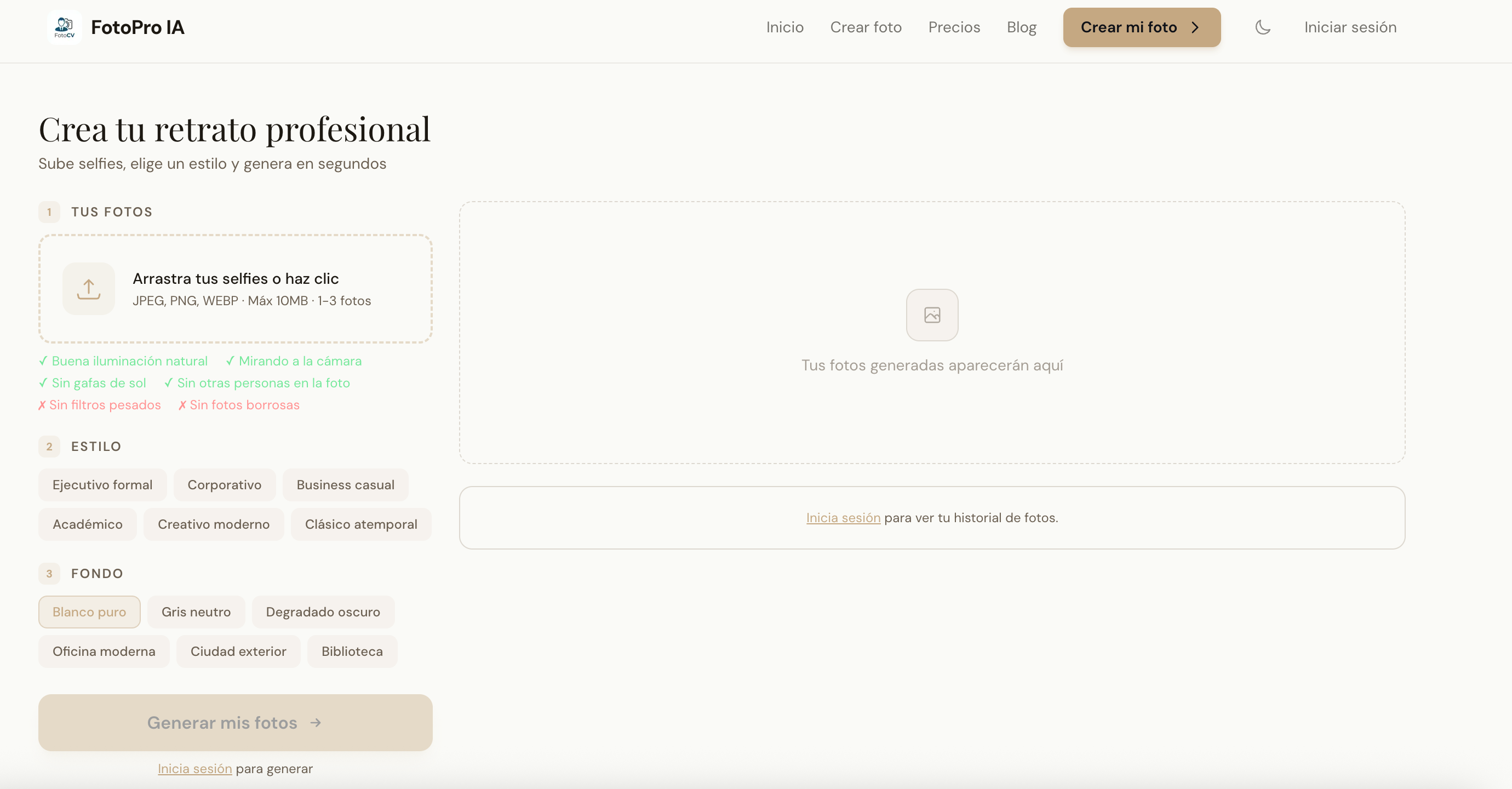The height and width of the screenshot is (789, 1512).
Task: Choose Biblioteca background
Action: (x=352, y=651)
